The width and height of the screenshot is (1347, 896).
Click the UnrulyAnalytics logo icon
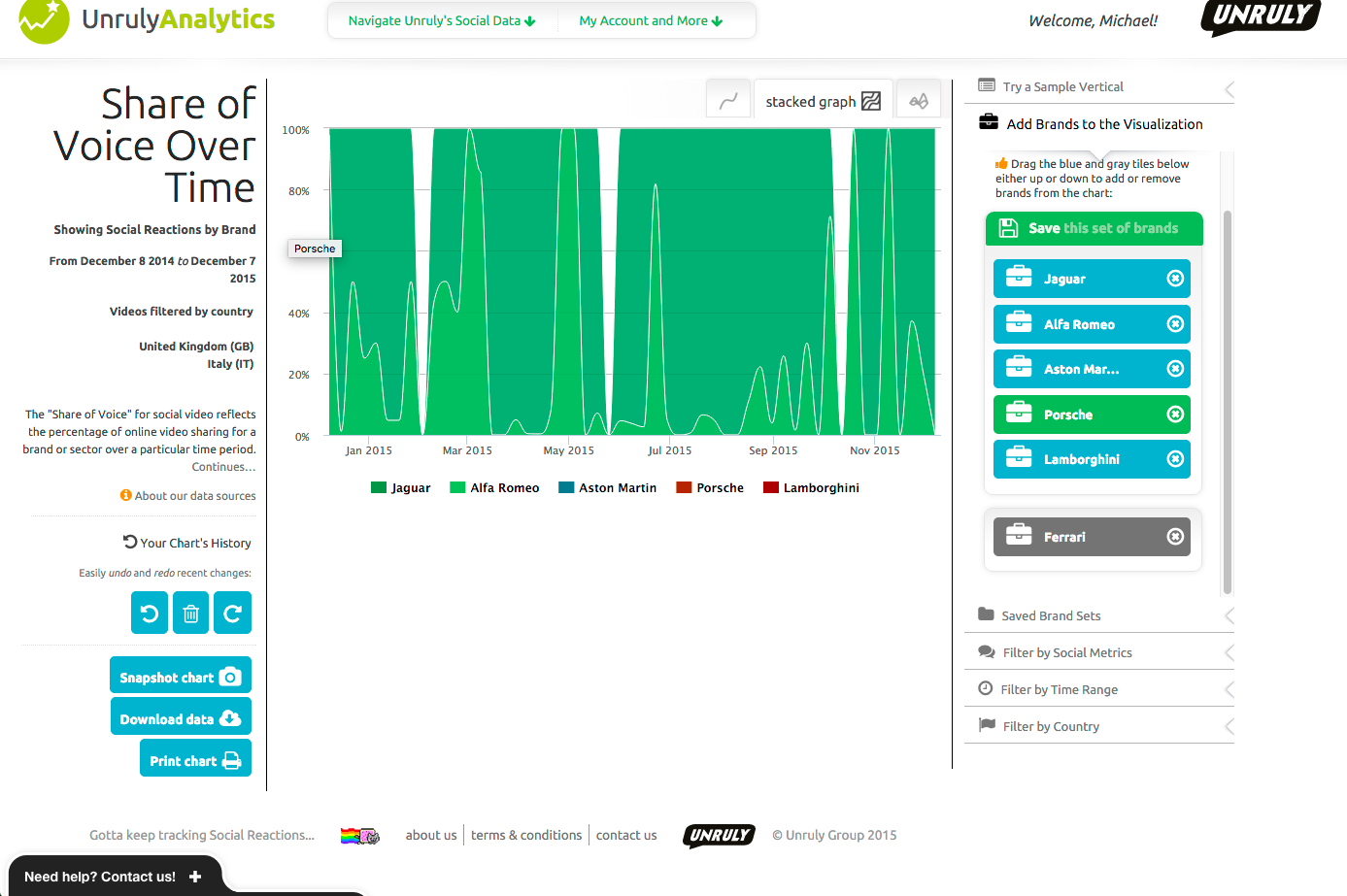tap(44, 18)
